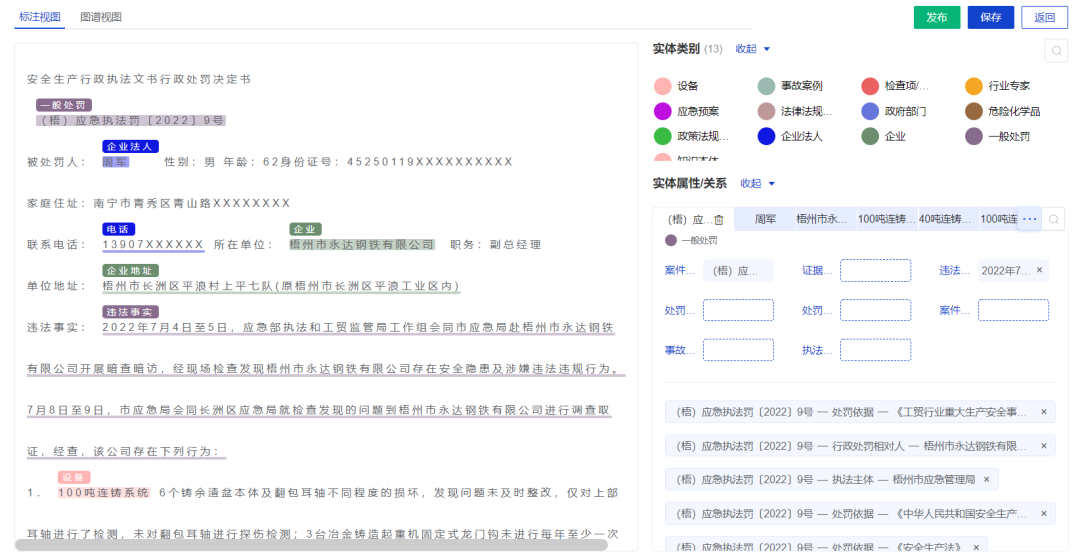
Task: Remove the 《工贸行业重大生产安全事… relation tag
Action: pos(1043,411)
